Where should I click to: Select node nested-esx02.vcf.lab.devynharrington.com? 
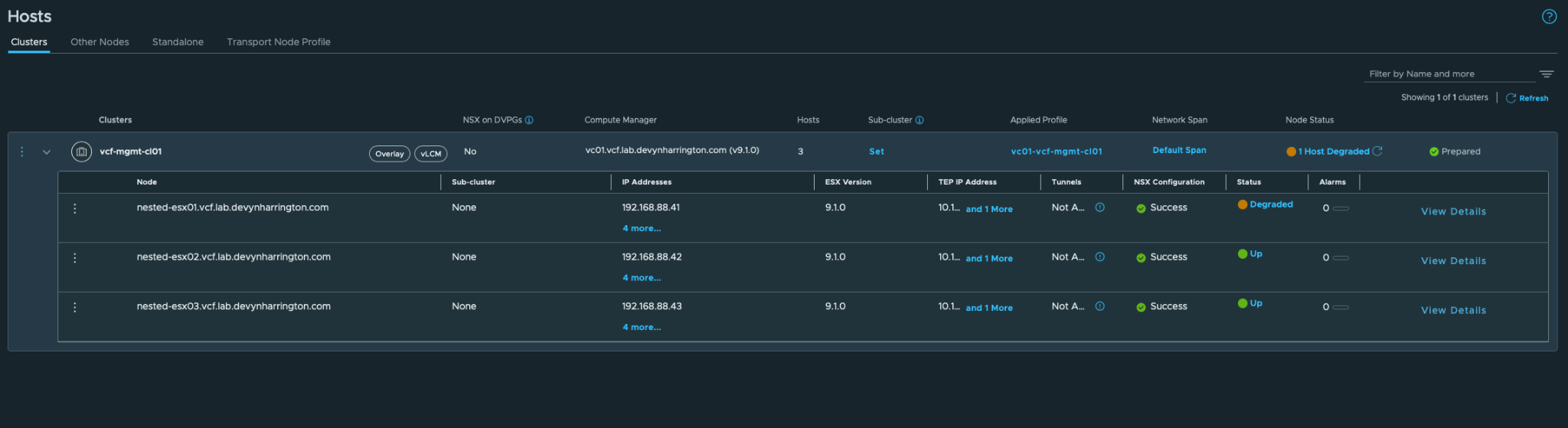point(234,257)
